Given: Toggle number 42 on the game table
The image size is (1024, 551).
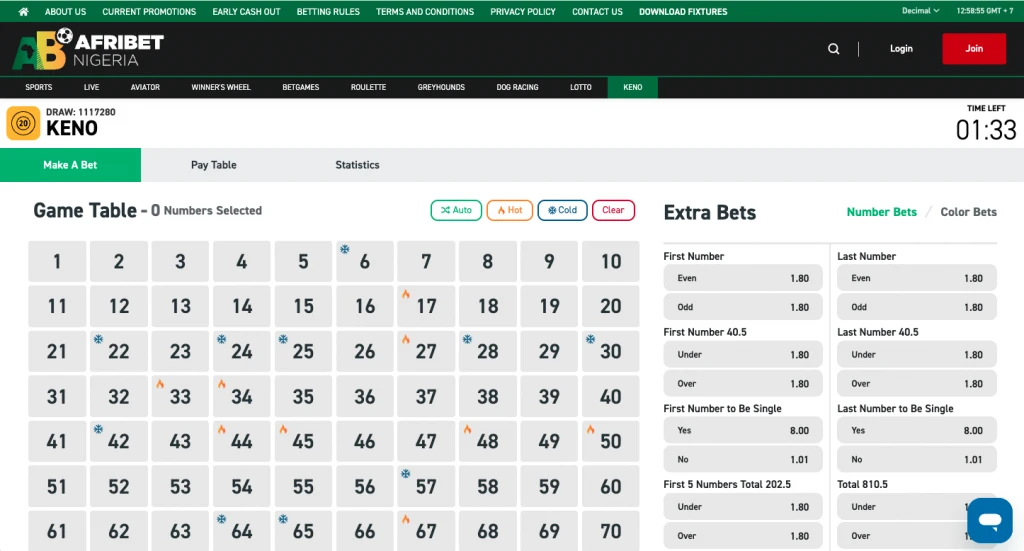Looking at the screenshot, I should (x=119, y=441).
